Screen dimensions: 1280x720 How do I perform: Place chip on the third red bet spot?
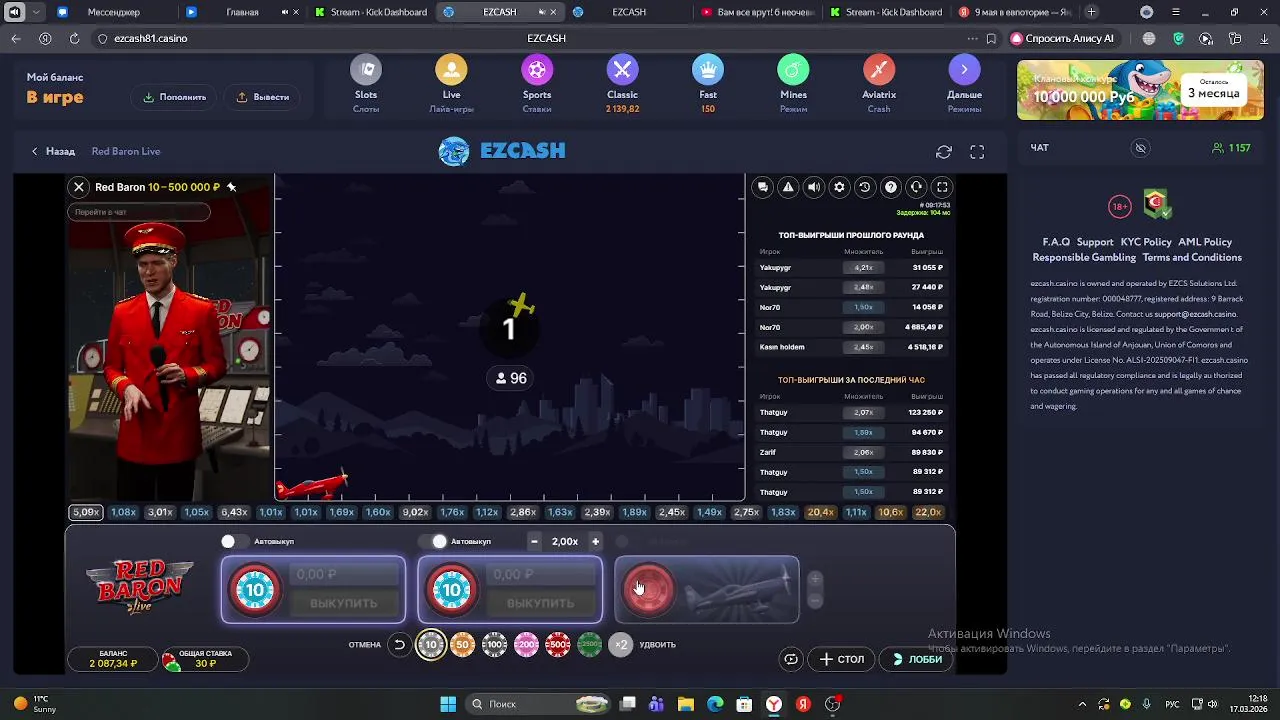649,589
